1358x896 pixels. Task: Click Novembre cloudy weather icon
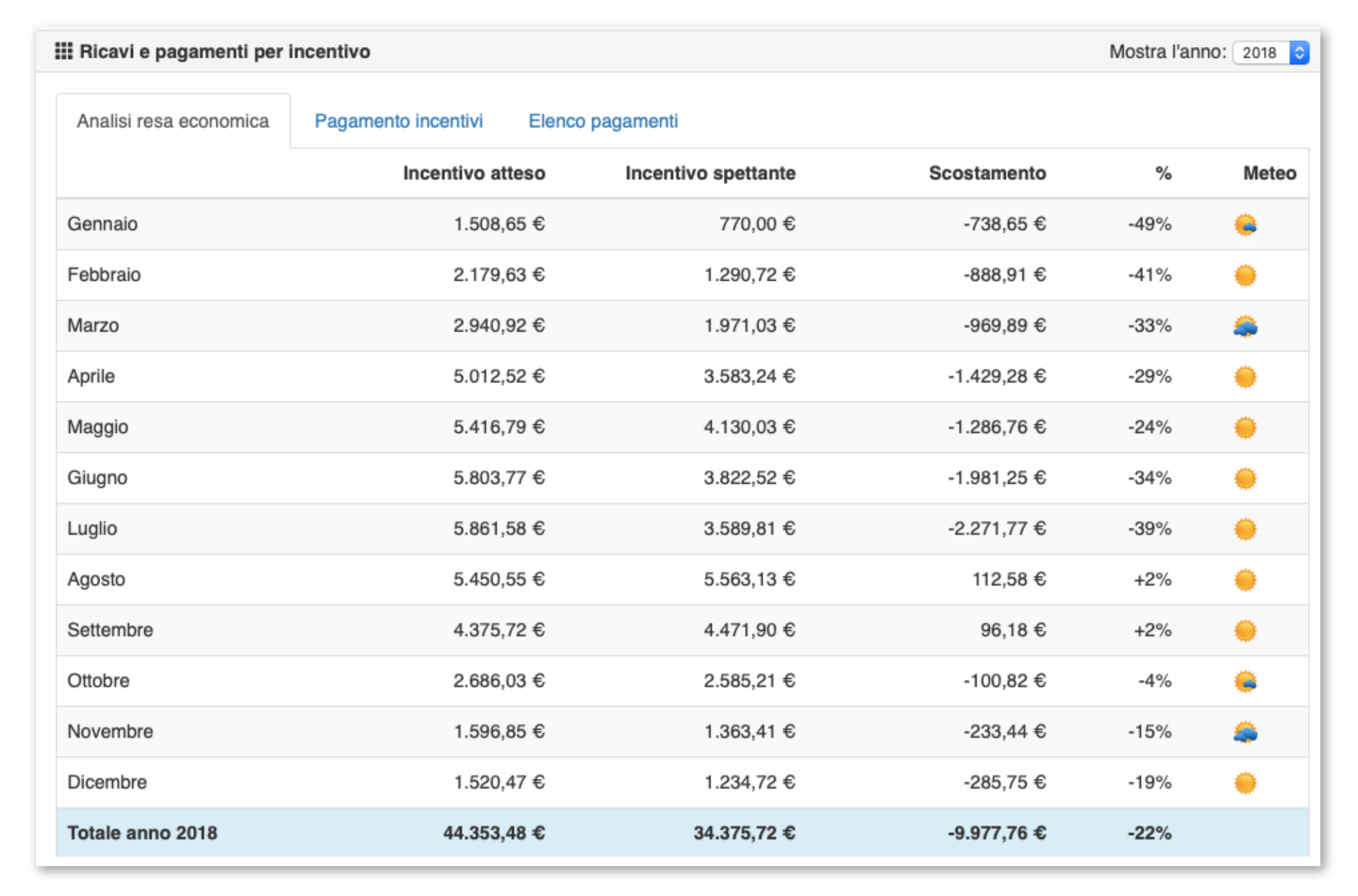click(x=1245, y=732)
